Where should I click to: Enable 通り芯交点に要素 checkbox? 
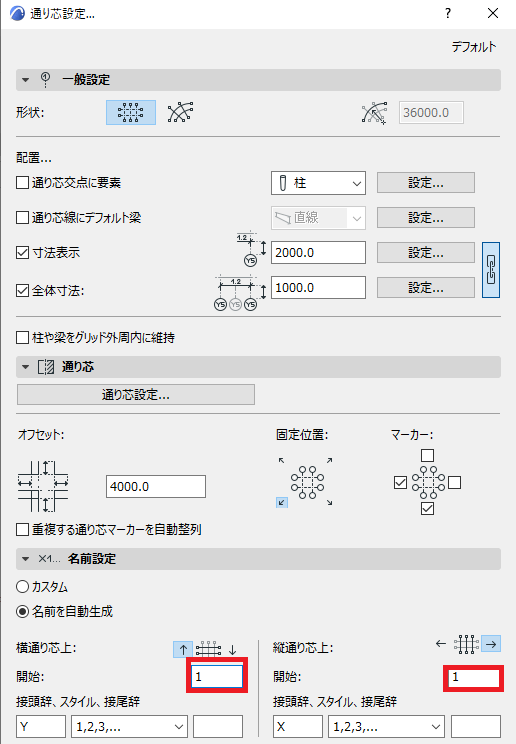pyautogui.click(x=22, y=183)
